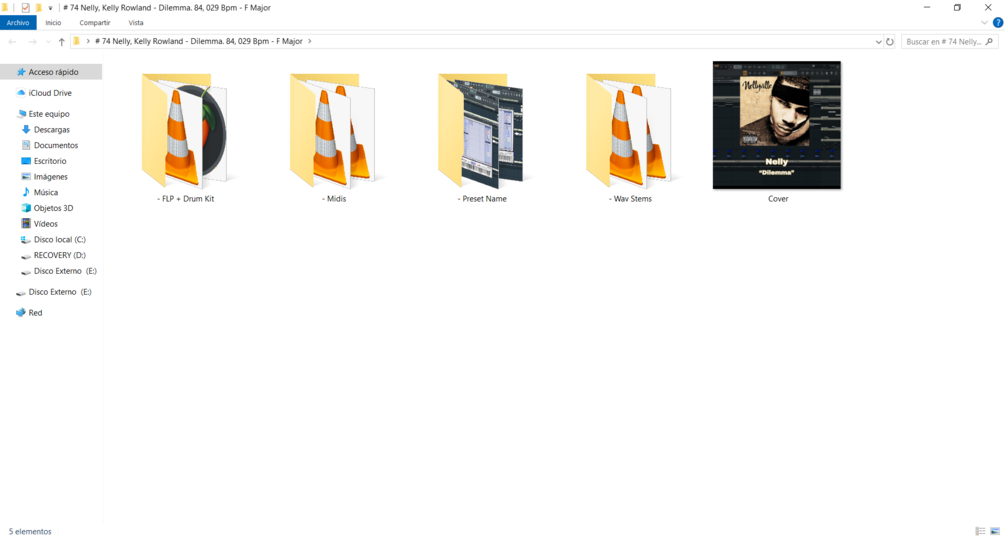Click the Imágenes label in sidebar
Screen dimensions: 1005x539
(x=51, y=177)
